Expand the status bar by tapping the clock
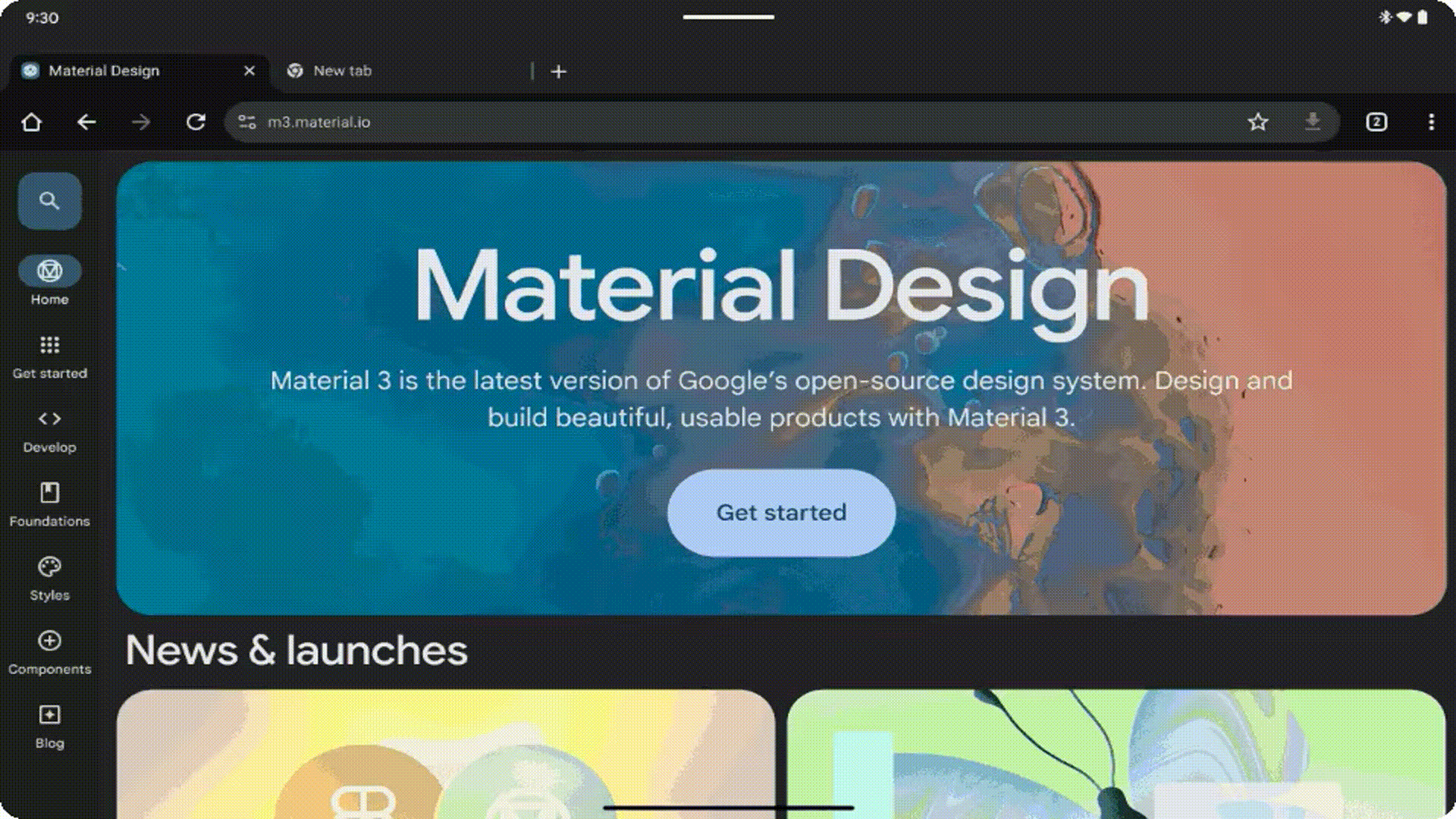 coord(42,17)
